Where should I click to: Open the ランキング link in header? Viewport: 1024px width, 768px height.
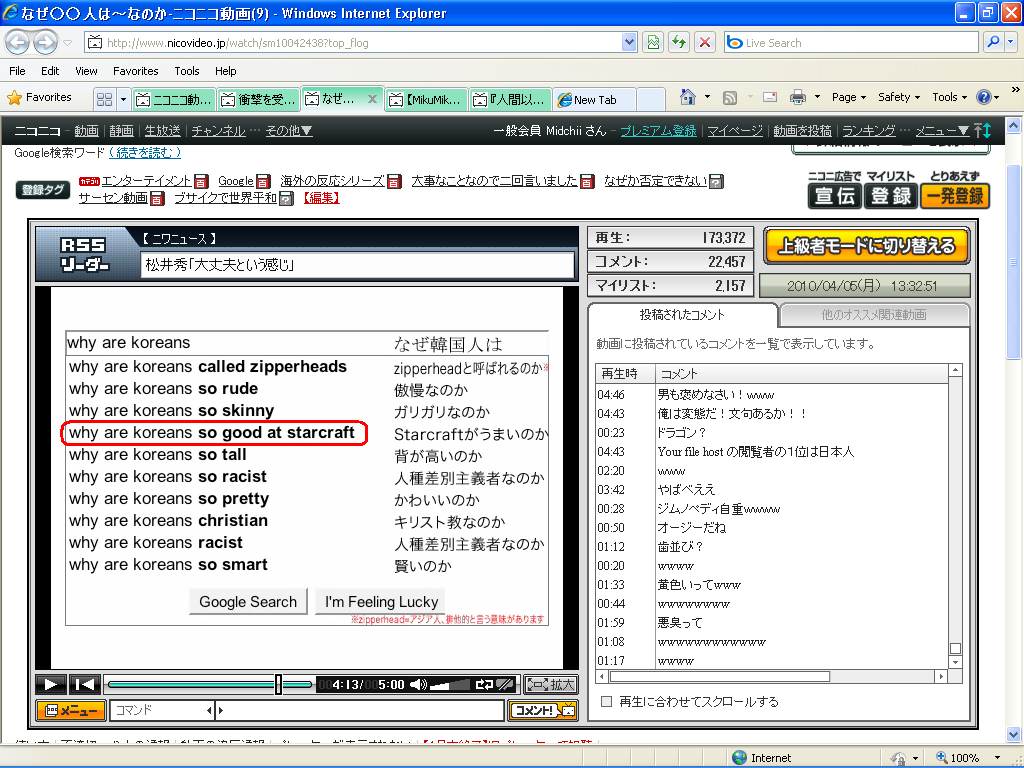pyautogui.click(x=869, y=131)
